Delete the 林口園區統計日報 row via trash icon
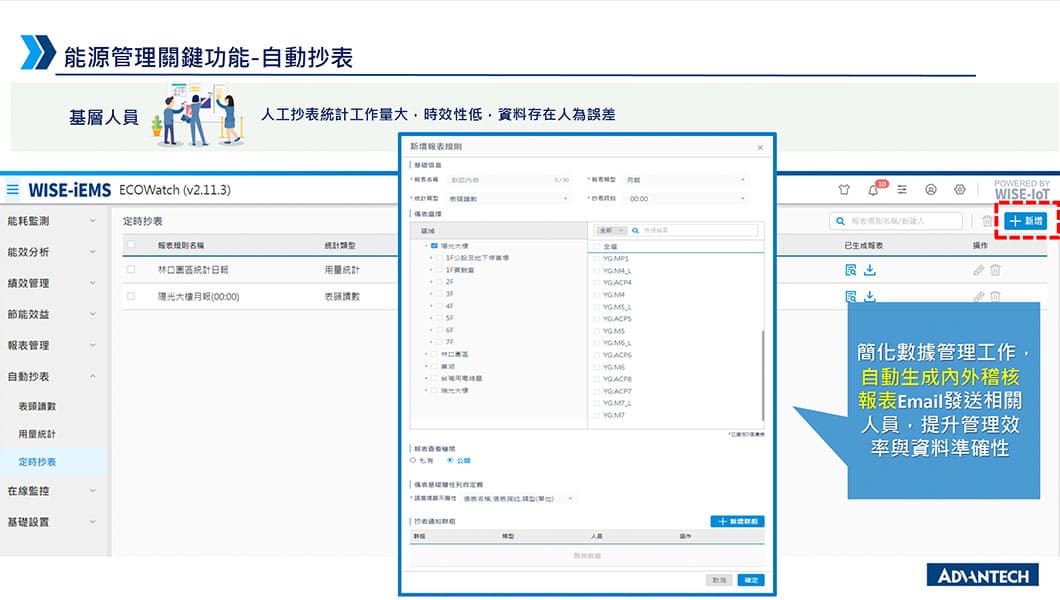Image resolution: width=1060 pixels, height=600 pixels. 995,270
